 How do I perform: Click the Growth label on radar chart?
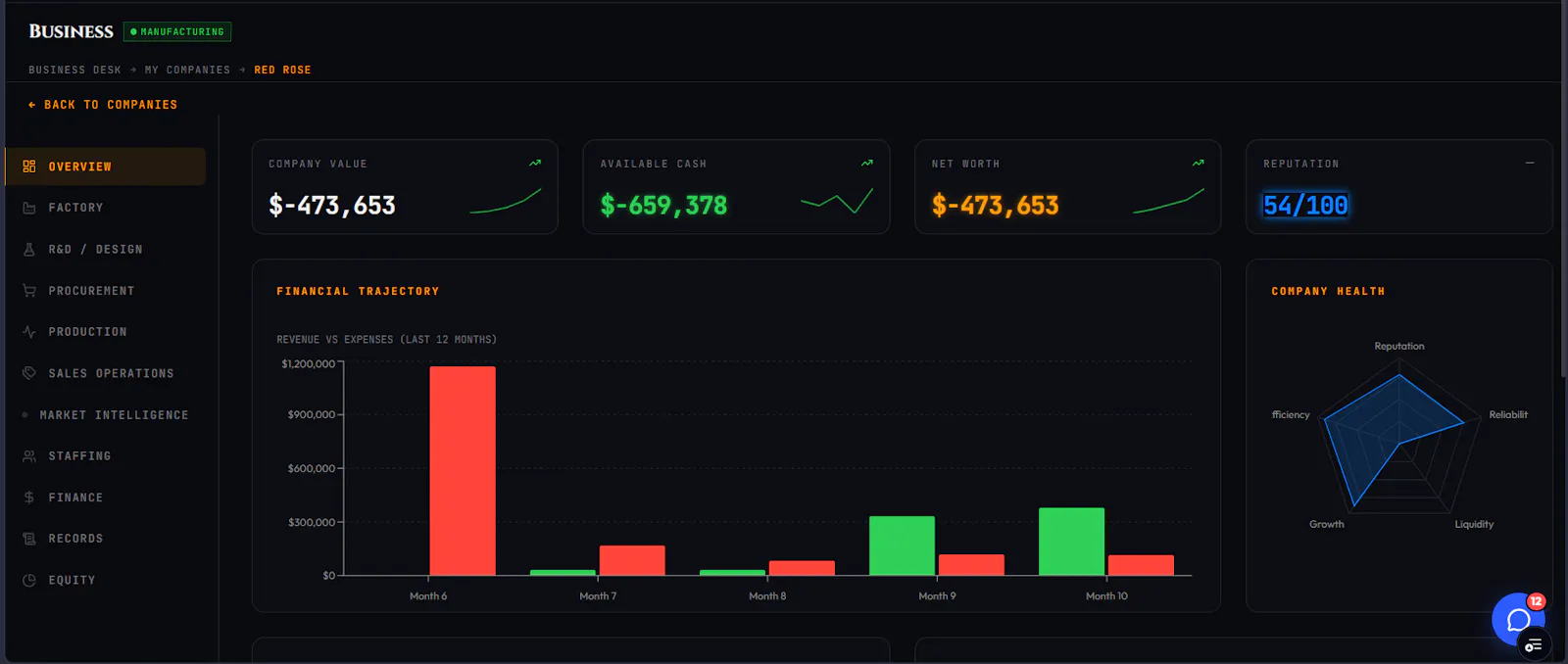click(1327, 524)
